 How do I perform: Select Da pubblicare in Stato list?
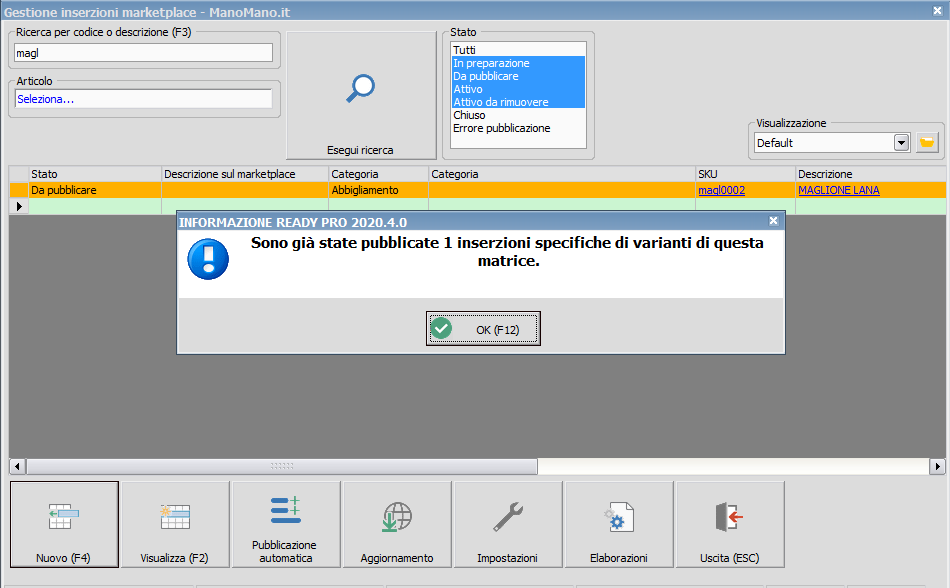(518, 76)
